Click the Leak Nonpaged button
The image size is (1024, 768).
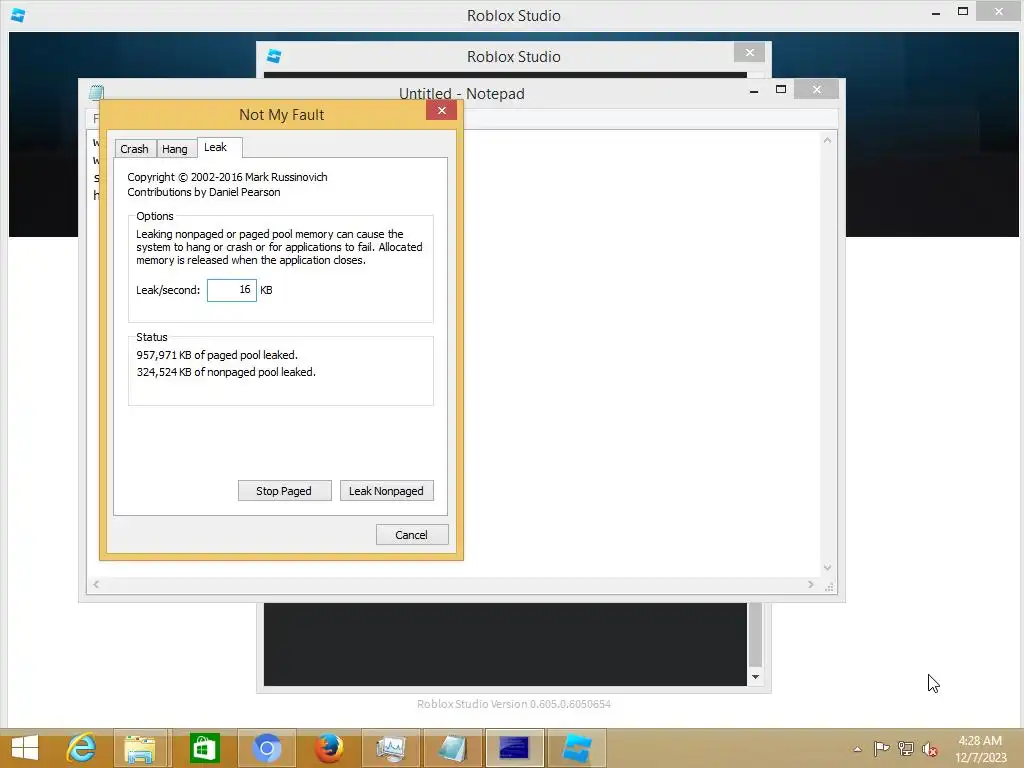(386, 490)
